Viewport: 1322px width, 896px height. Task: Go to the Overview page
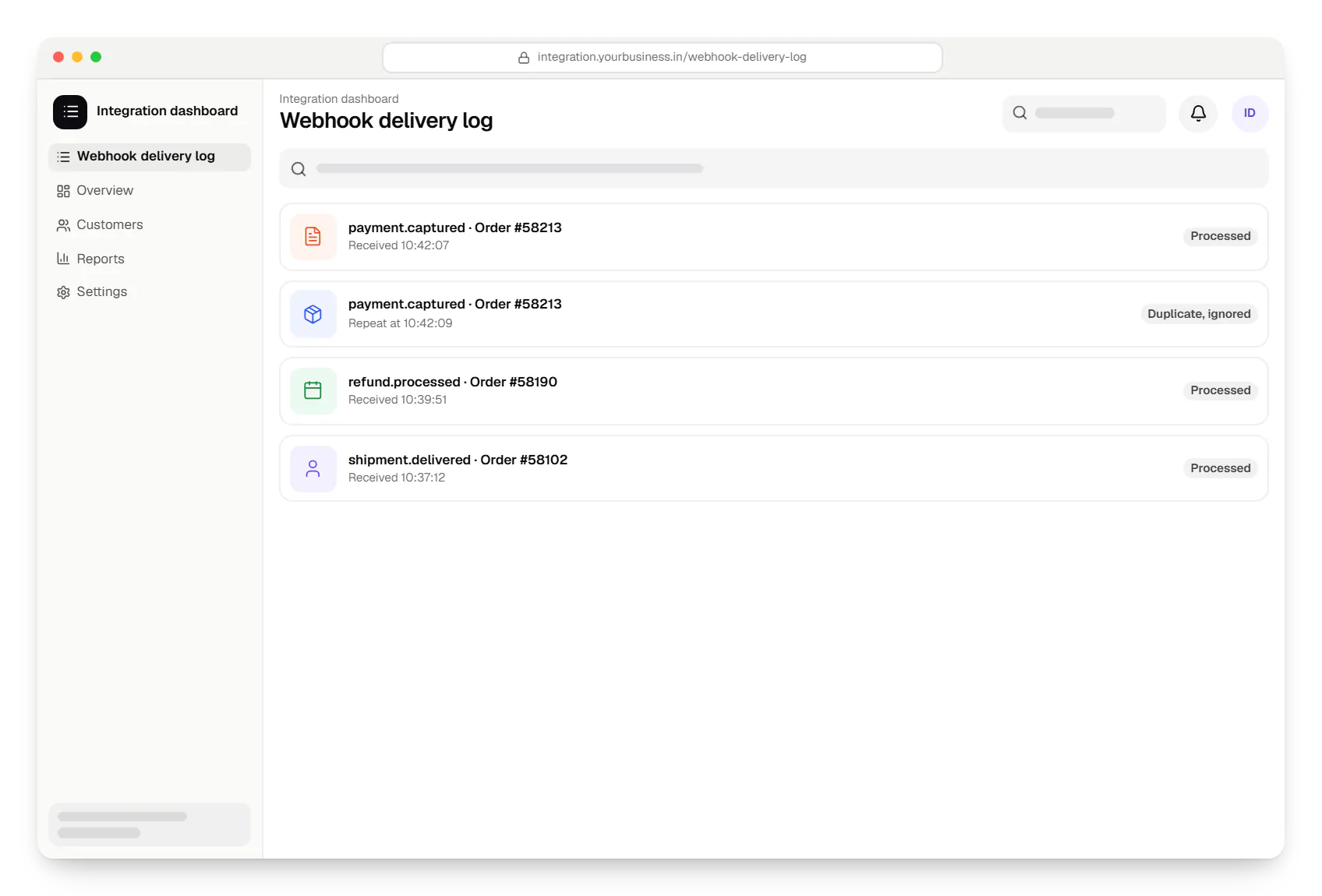tap(150, 191)
